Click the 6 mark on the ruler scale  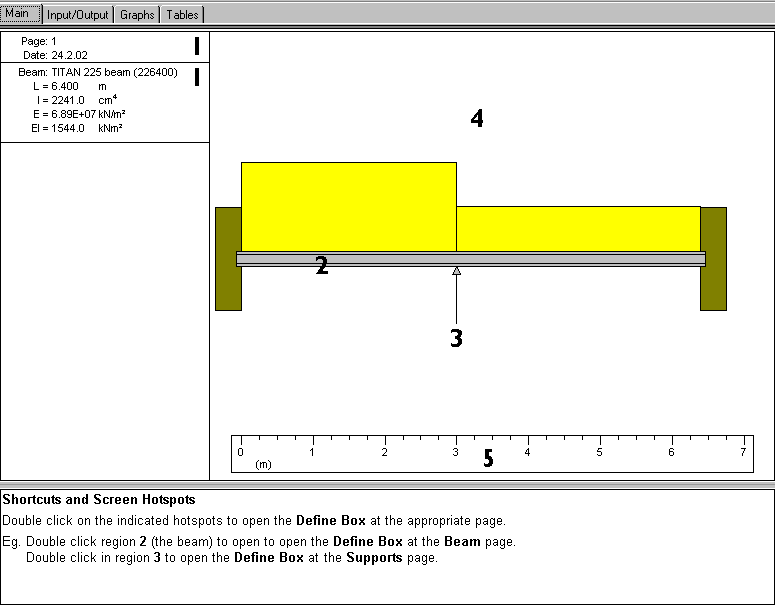(x=671, y=452)
